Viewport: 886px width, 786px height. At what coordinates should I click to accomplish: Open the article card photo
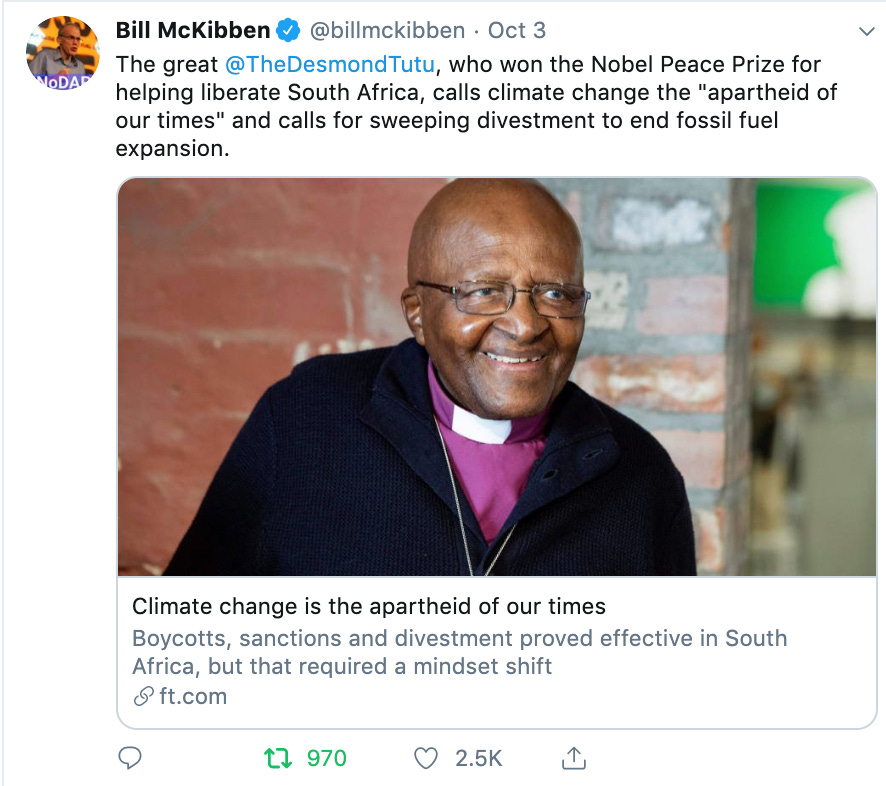point(497,377)
